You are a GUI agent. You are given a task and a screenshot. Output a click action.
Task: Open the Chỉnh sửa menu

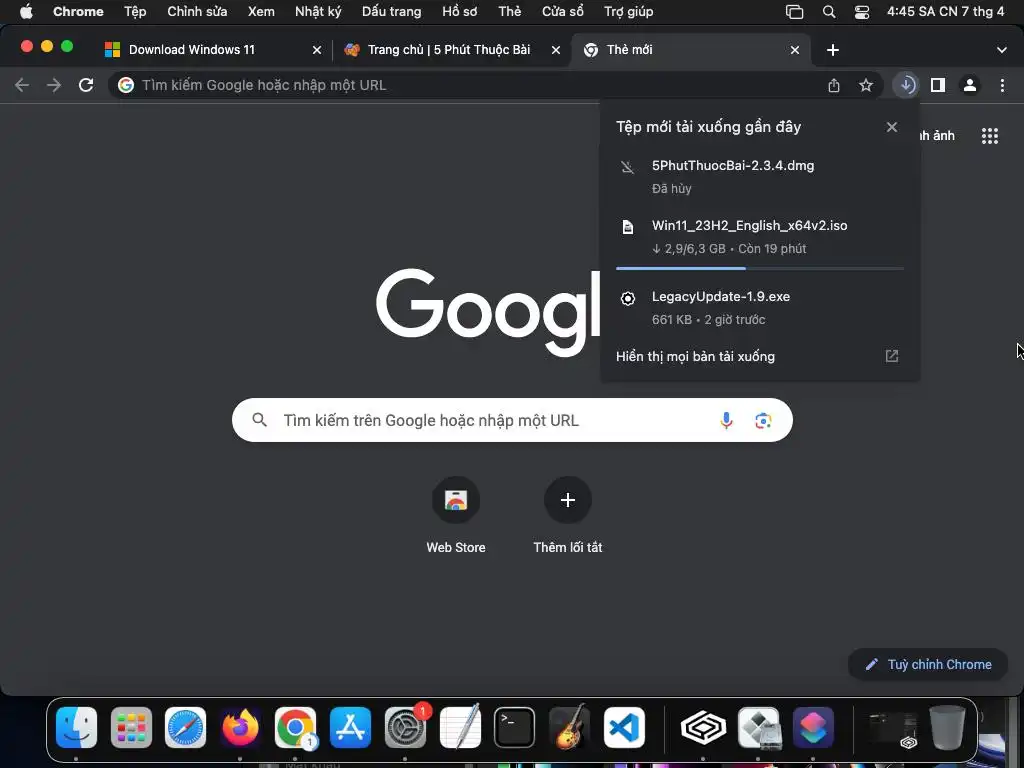point(197,11)
